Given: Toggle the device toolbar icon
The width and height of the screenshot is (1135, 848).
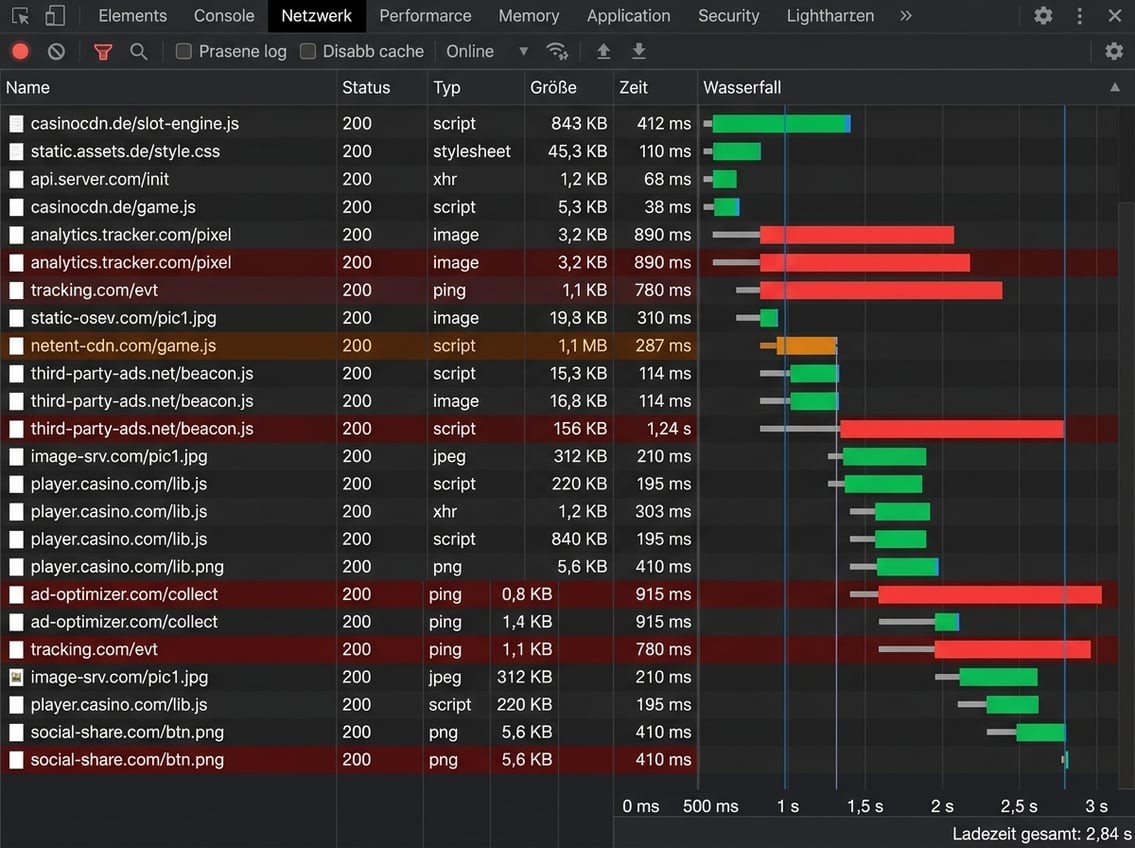Looking at the screenshot, I should pos(54,15).
